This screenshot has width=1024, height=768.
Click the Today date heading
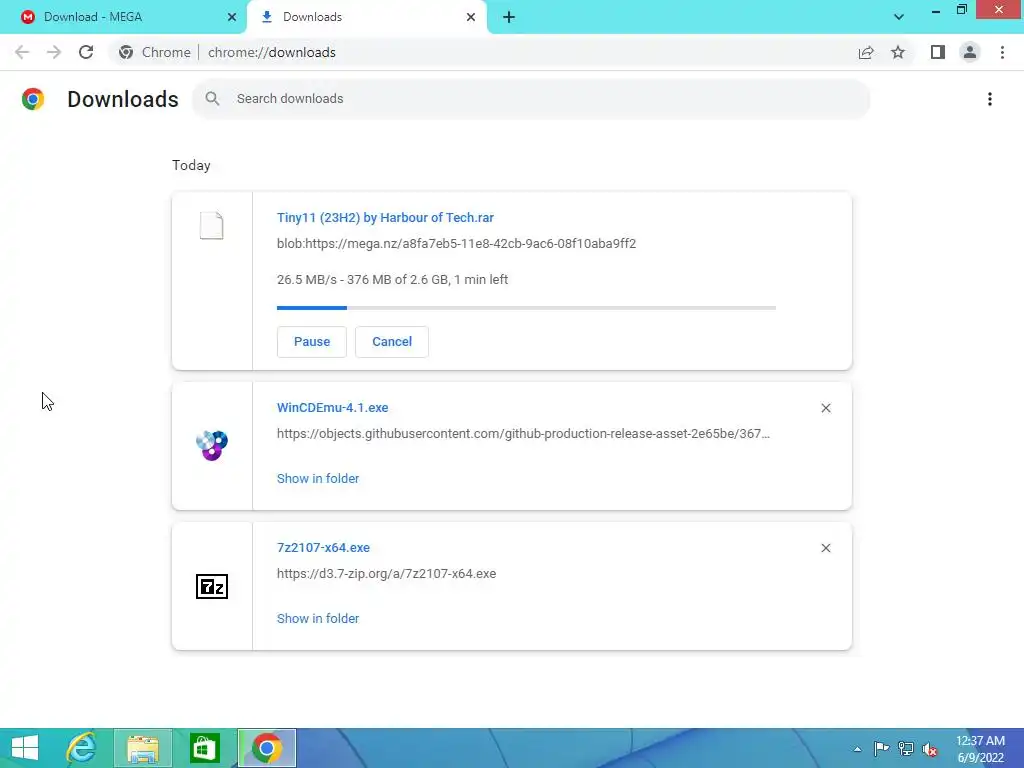coord(191,165)
